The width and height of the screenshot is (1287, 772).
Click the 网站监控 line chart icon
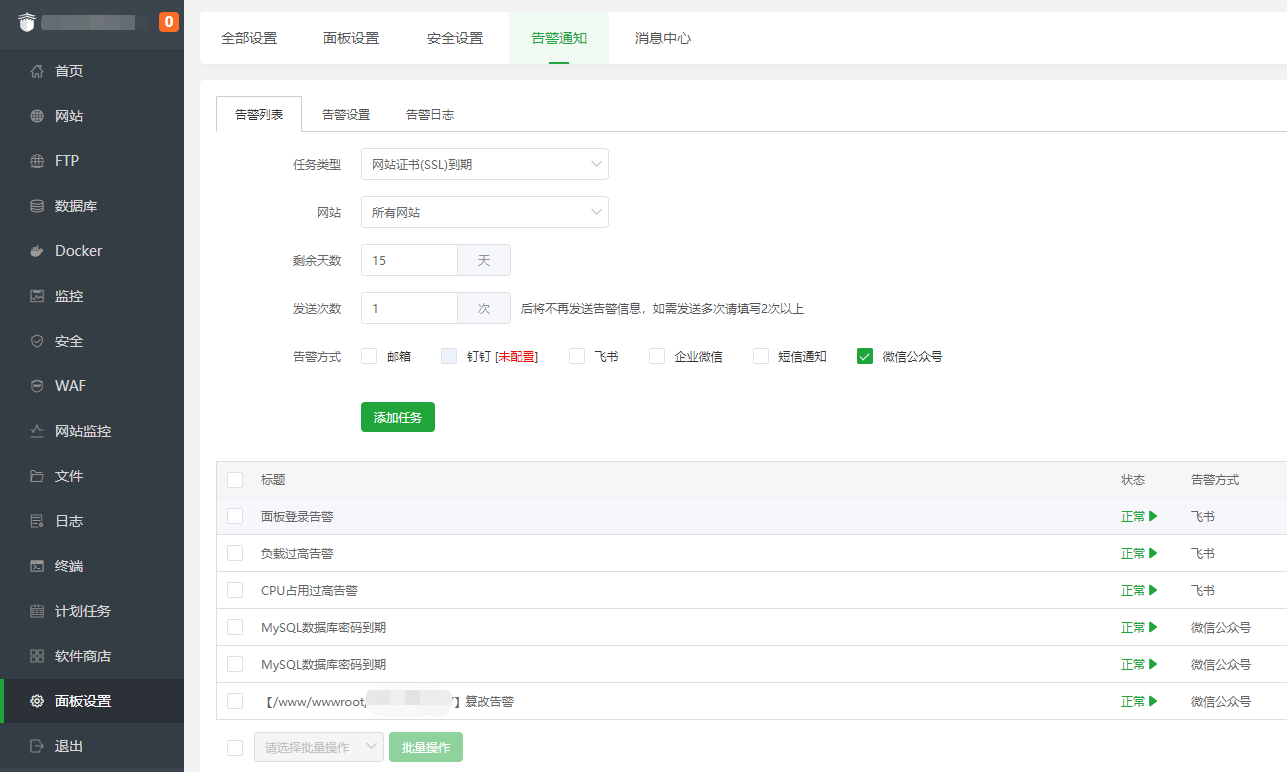(x=37, y=431)
